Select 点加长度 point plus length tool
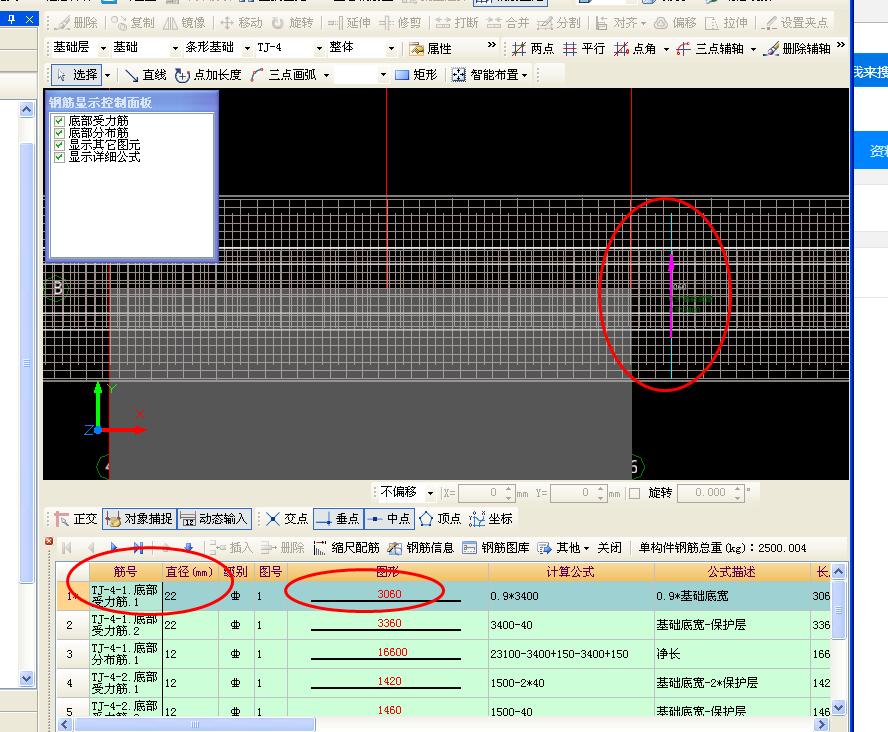888x732 pixels. (207, 75)
